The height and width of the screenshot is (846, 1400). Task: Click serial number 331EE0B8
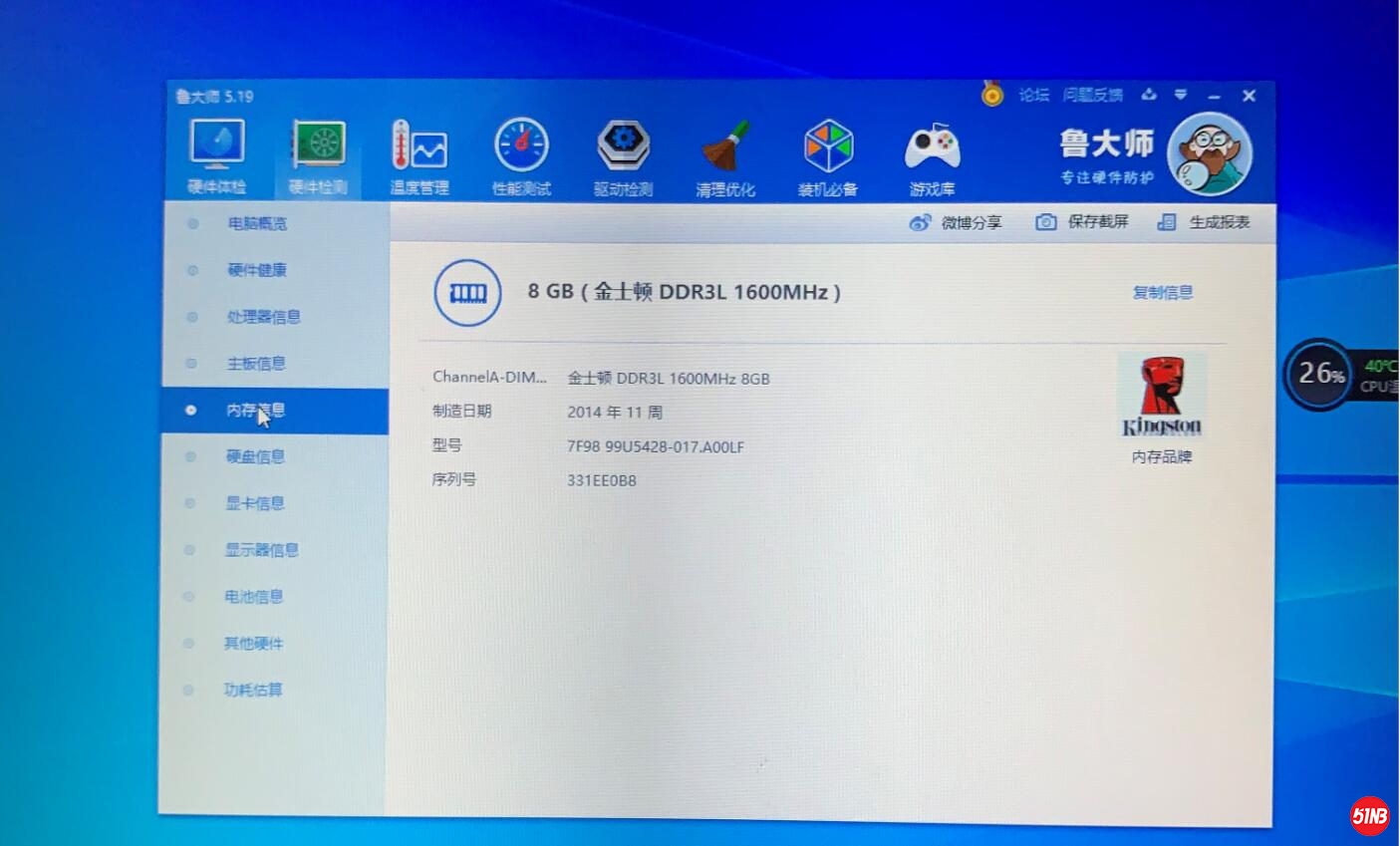click(602, 480)
